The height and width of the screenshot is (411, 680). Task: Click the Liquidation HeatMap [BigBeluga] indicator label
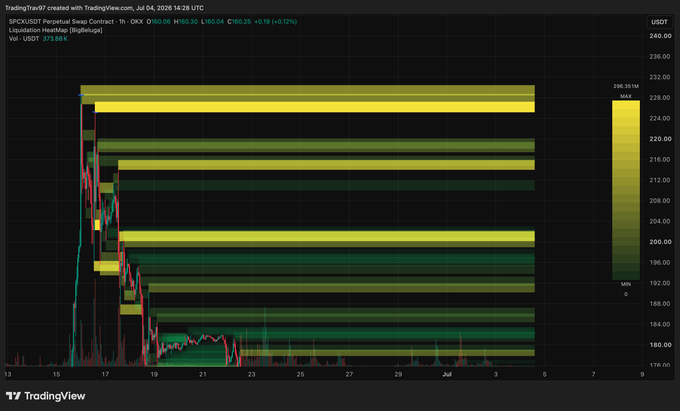(x=56, y=30)
